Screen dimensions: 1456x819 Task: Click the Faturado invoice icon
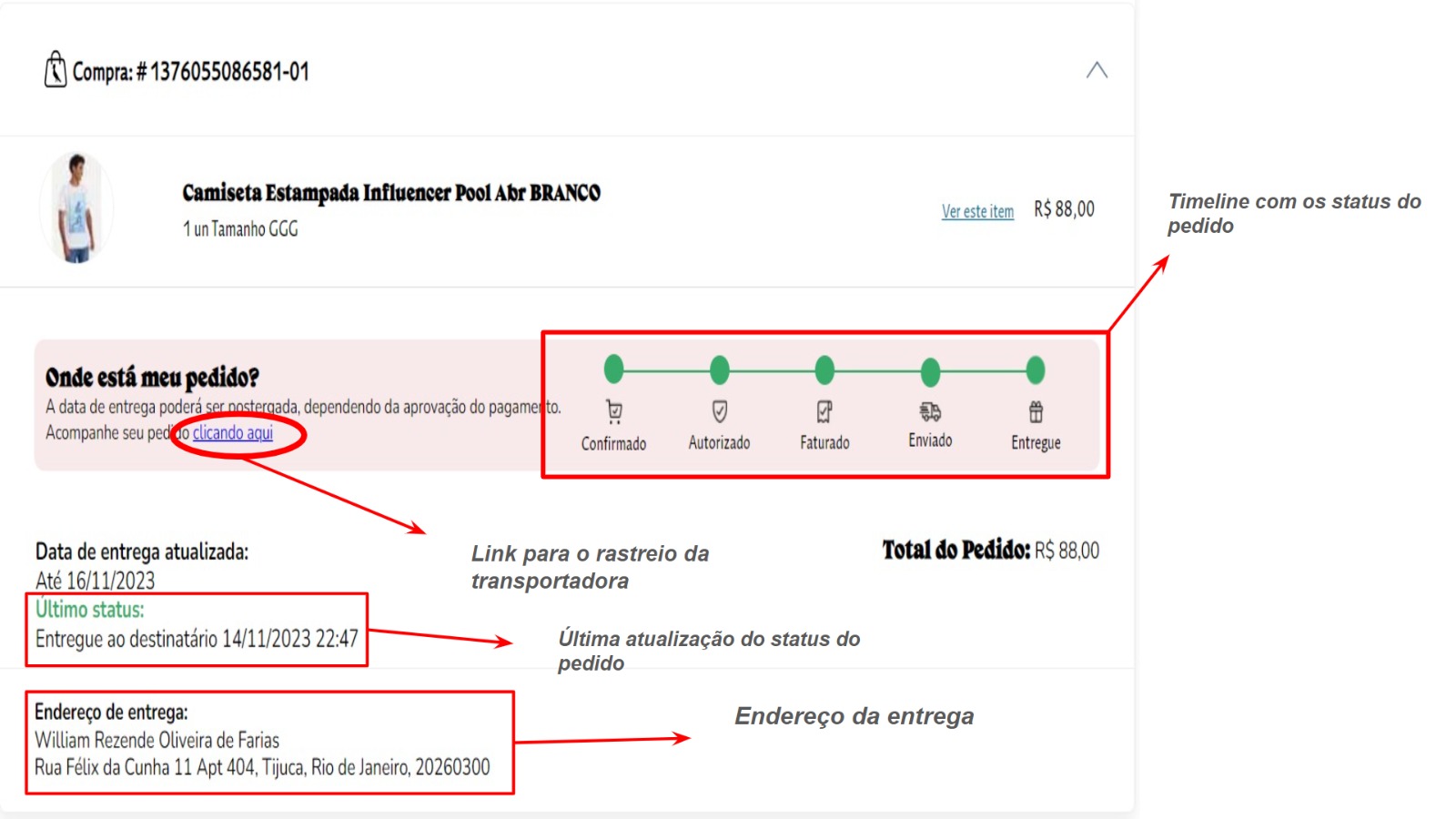[x=824, y=412]
